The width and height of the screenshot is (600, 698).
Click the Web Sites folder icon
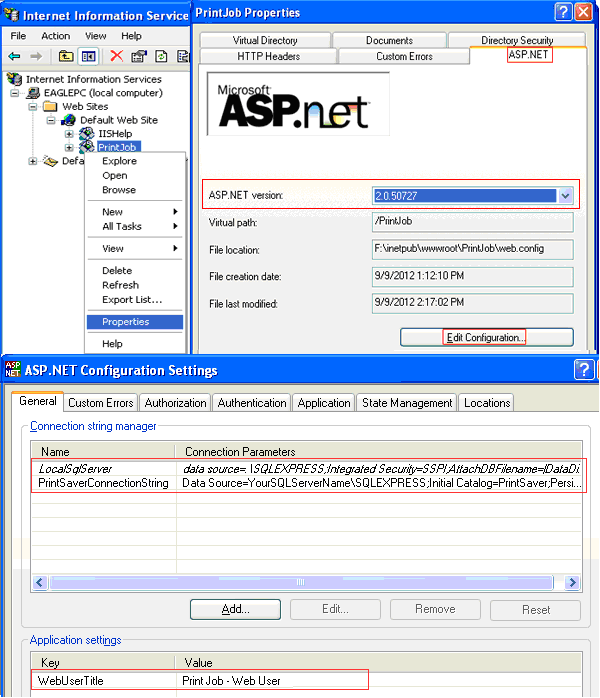pyautogui.click(x=50, y=106)
